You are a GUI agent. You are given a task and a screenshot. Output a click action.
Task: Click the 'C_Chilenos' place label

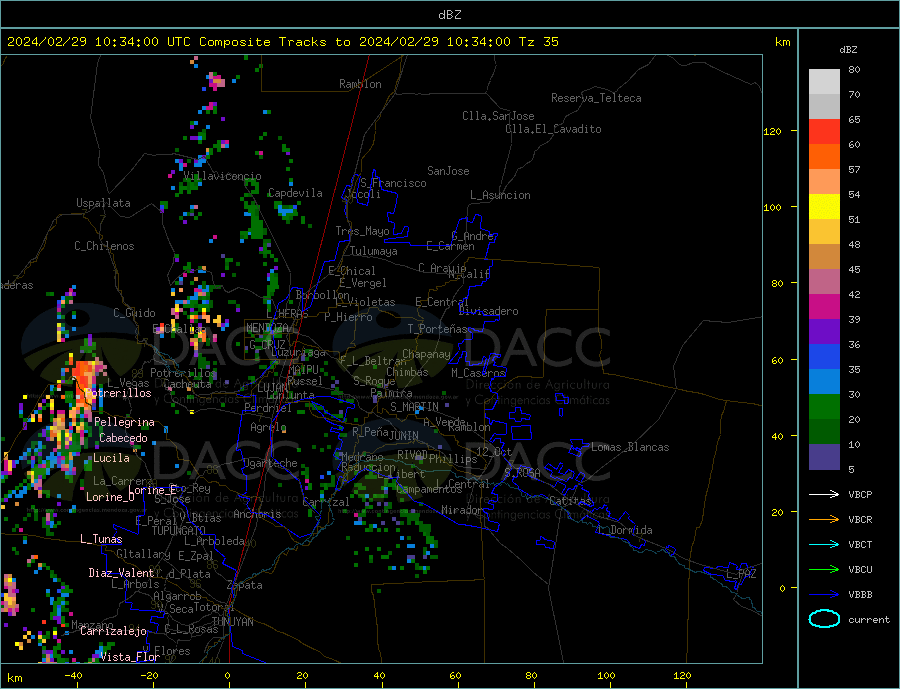click(104, 246)
